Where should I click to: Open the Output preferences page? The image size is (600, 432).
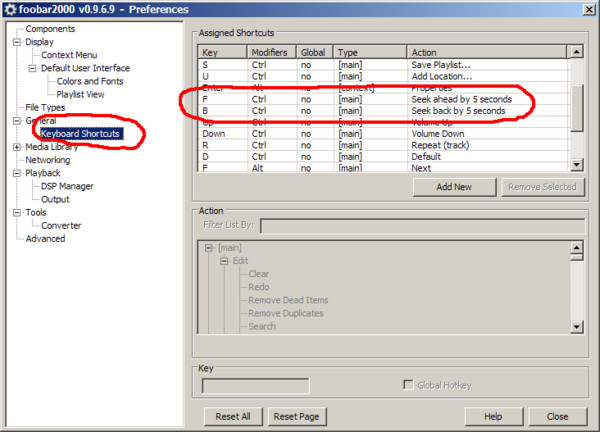55,200
